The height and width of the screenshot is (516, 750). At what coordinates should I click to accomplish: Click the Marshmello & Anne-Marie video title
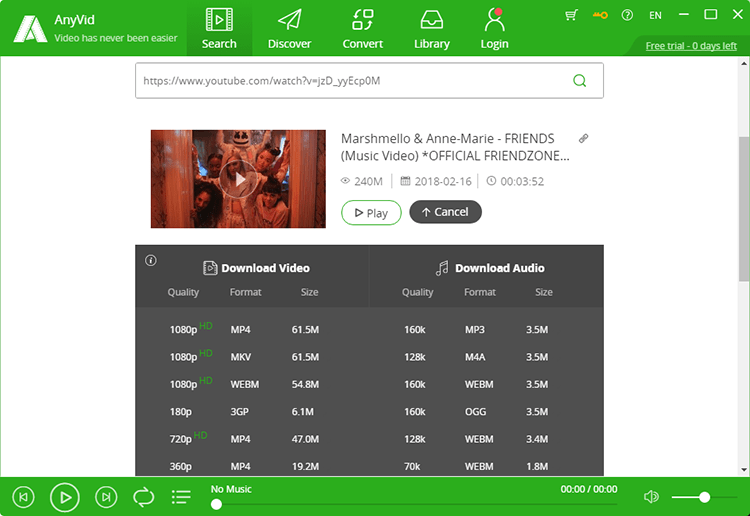(x=455, y=147)
